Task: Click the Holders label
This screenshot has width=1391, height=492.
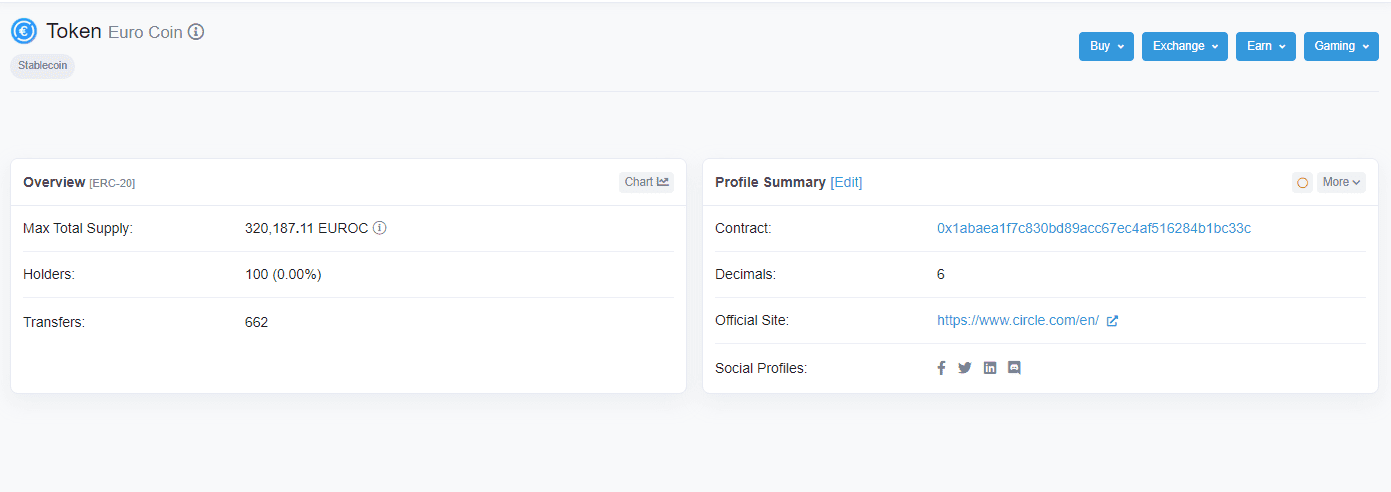Action: coord(49,274)
